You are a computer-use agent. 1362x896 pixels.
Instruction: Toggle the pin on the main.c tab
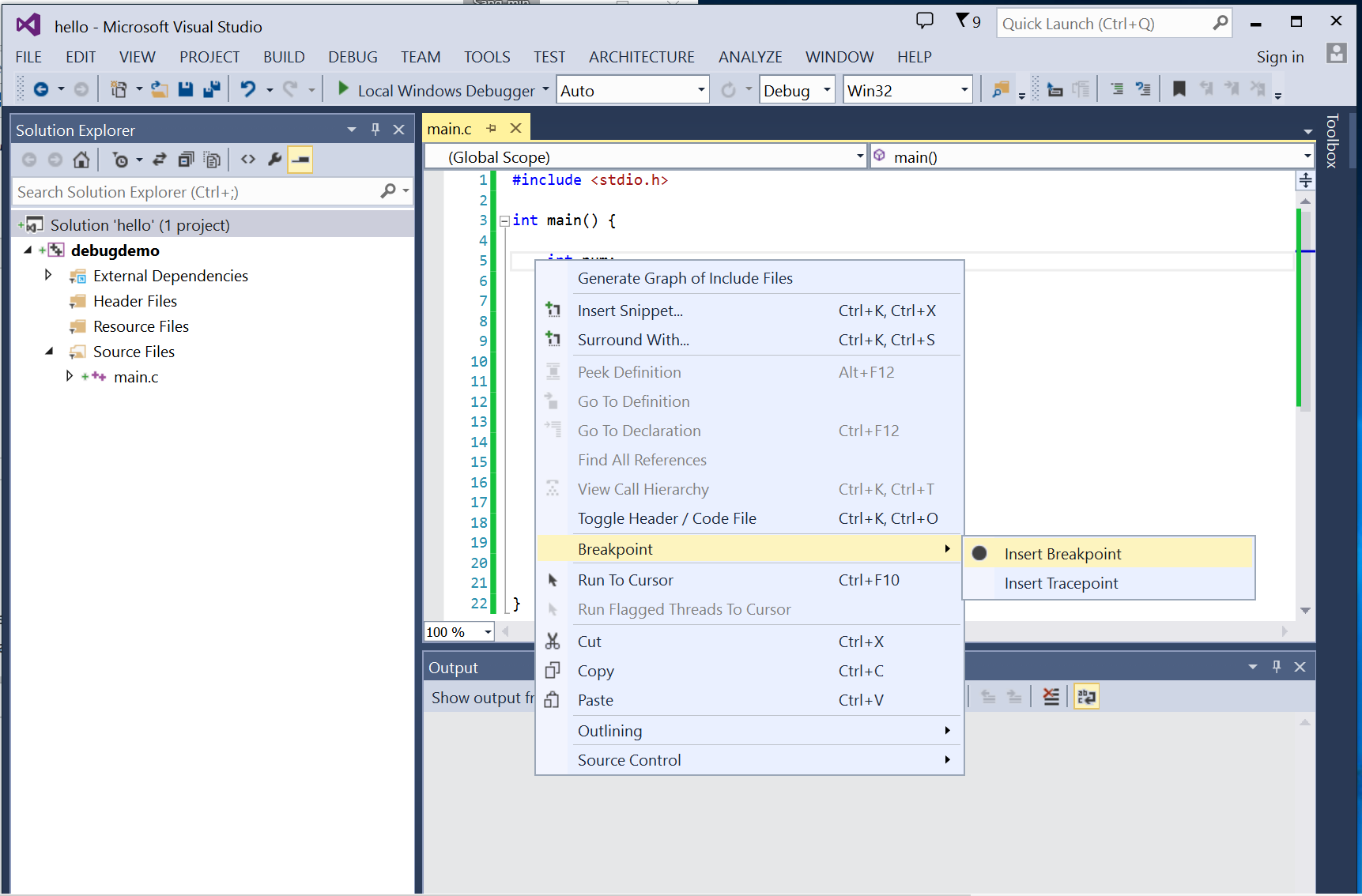(491, 128)
